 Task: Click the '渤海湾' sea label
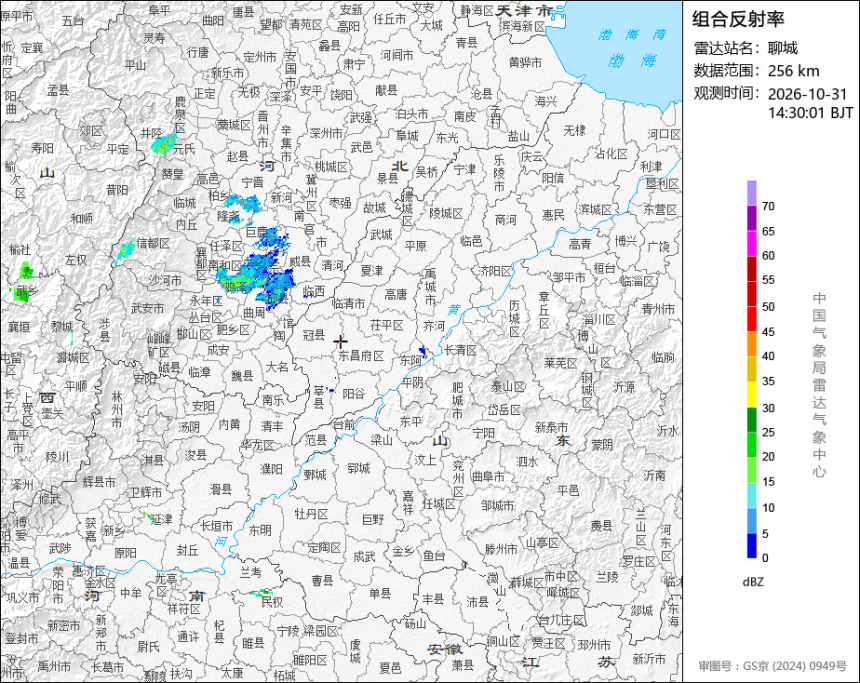(x=632, y=35)
